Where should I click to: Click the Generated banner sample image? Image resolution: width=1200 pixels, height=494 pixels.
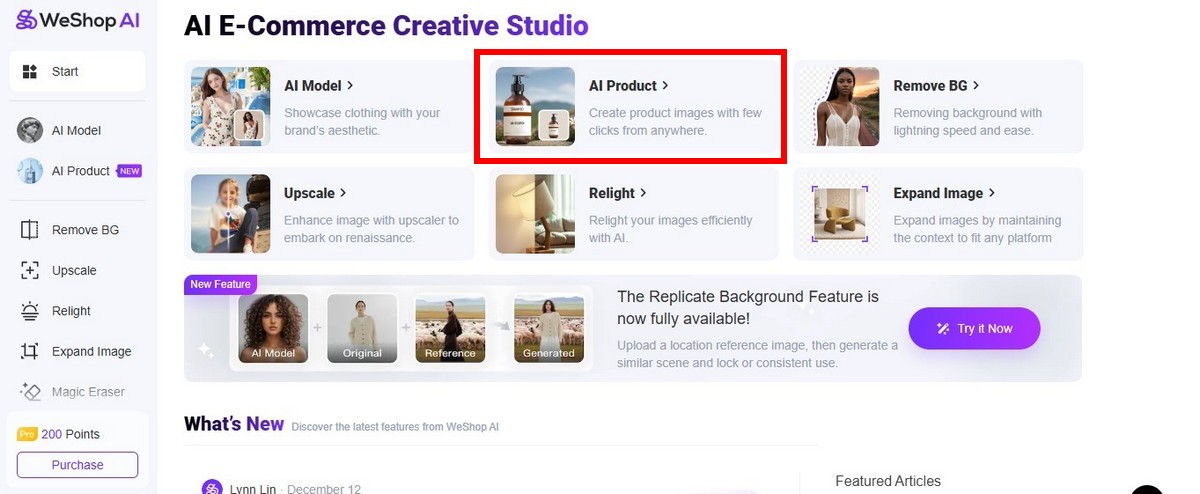pyautogui.click(x=549, y=328)
